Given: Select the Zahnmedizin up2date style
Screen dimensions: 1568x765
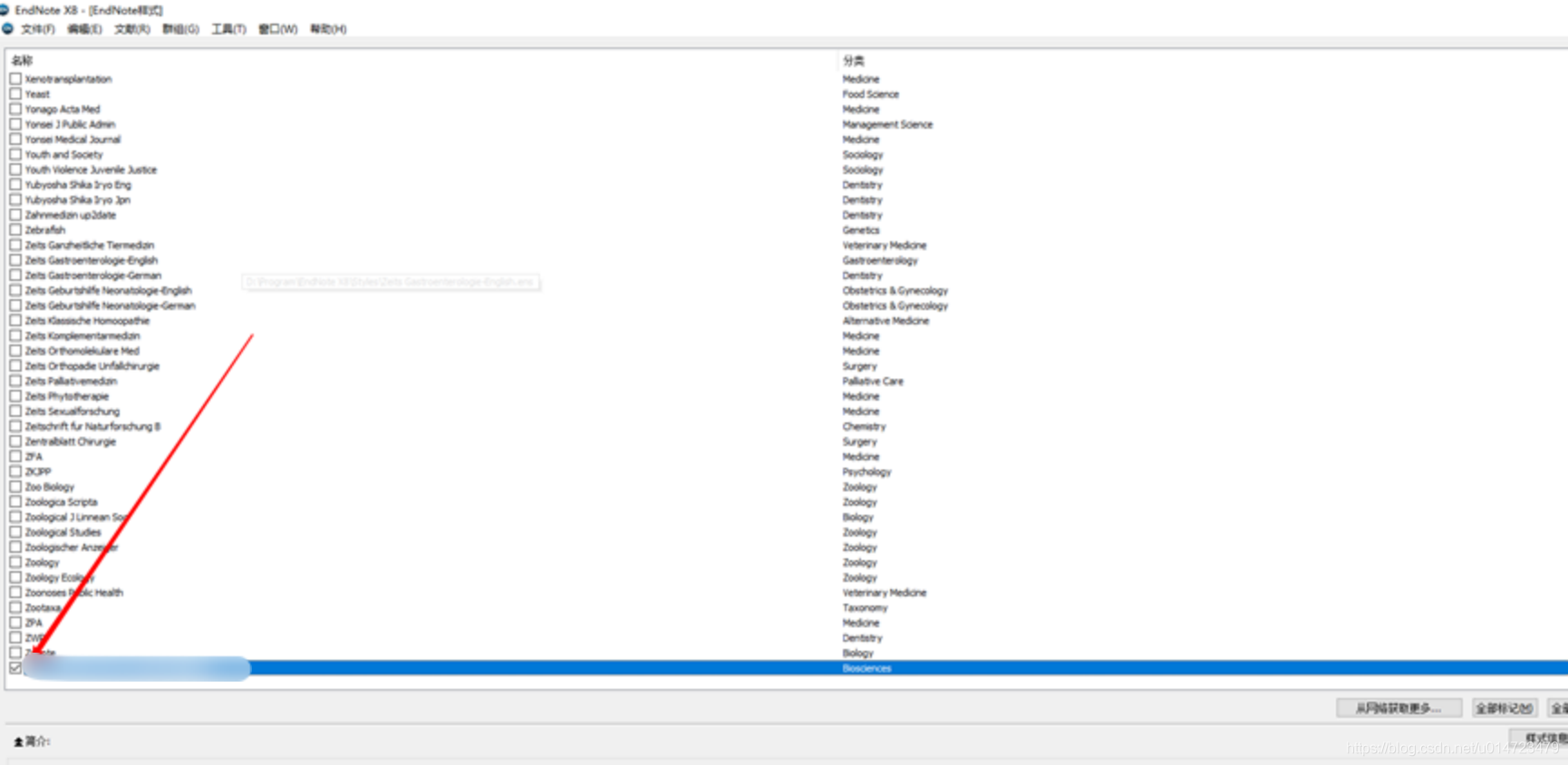Looking at the screenshot, I should tap(71, 215).
